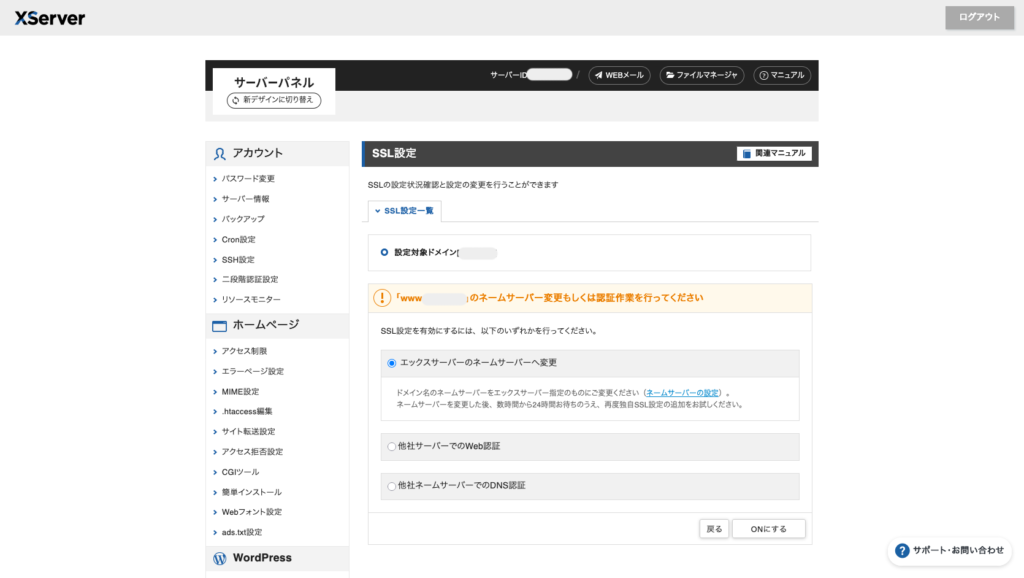Open パスワード変更 in the sidebar
The height and width of the screenshot is (578, 1024).
click(x=248, y=179)
